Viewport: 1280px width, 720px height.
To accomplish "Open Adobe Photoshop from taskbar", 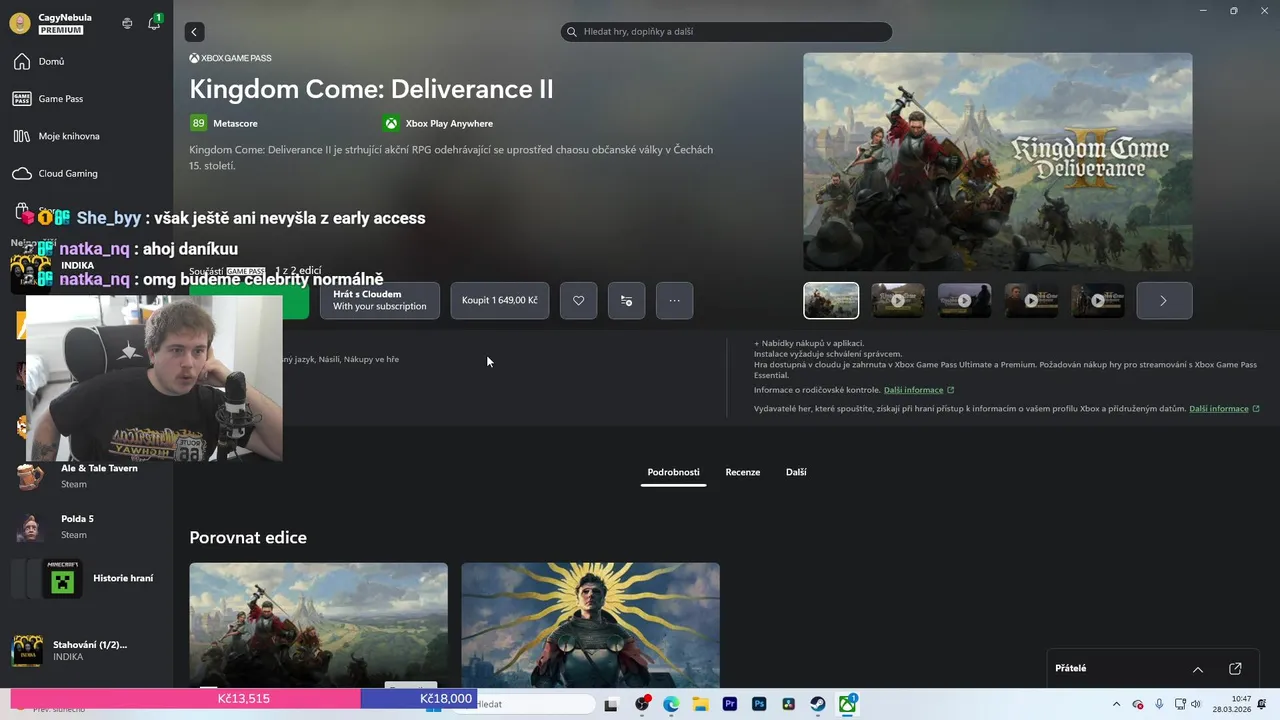I will [759, 705].
